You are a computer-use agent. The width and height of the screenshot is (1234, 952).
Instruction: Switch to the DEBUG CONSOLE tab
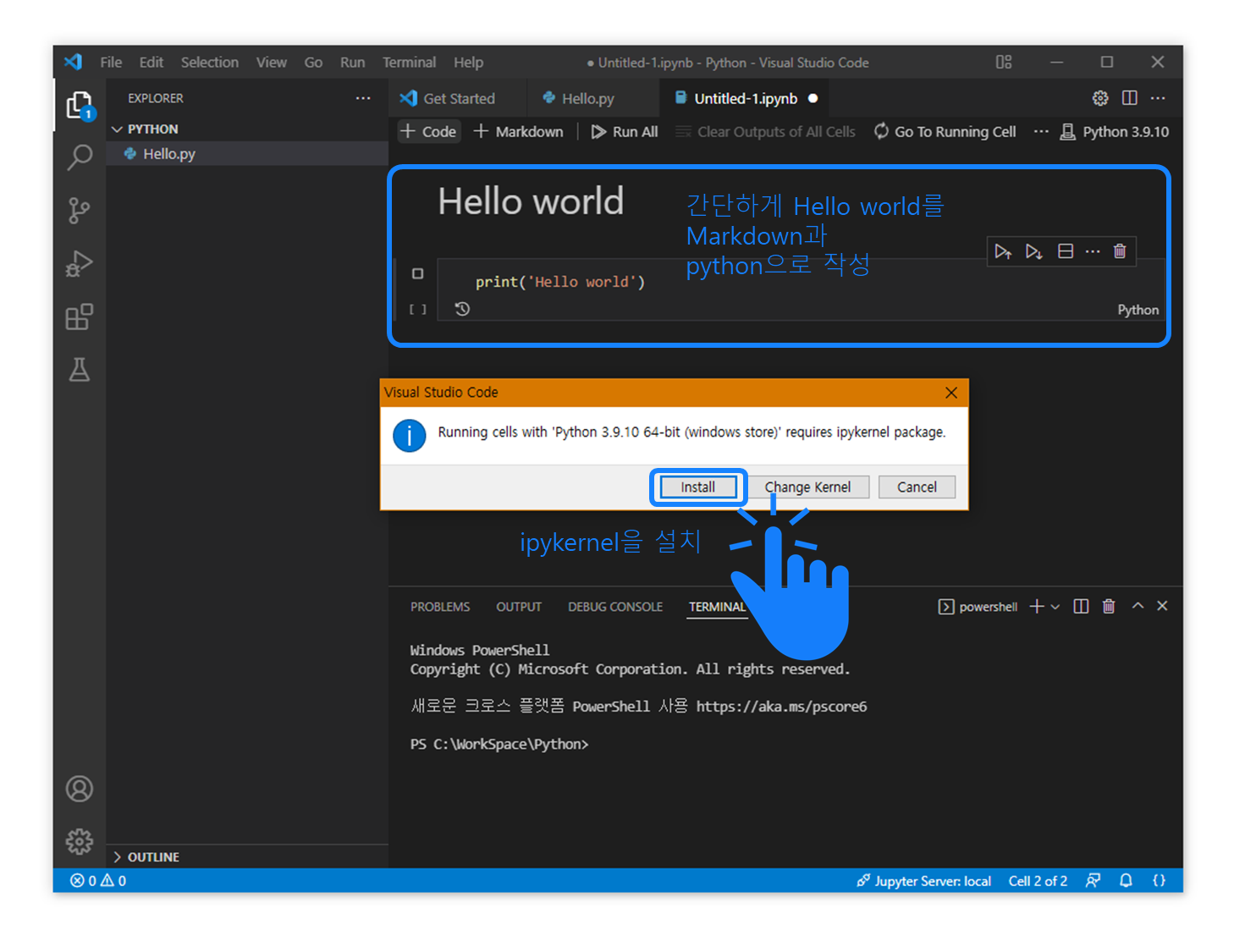click(615, 607)
